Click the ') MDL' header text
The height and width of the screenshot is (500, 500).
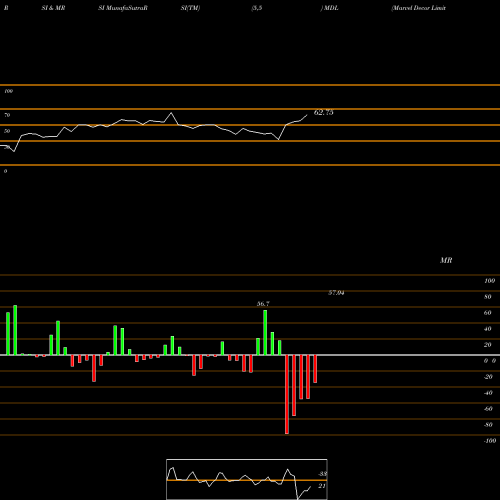(x=329, y=8)
